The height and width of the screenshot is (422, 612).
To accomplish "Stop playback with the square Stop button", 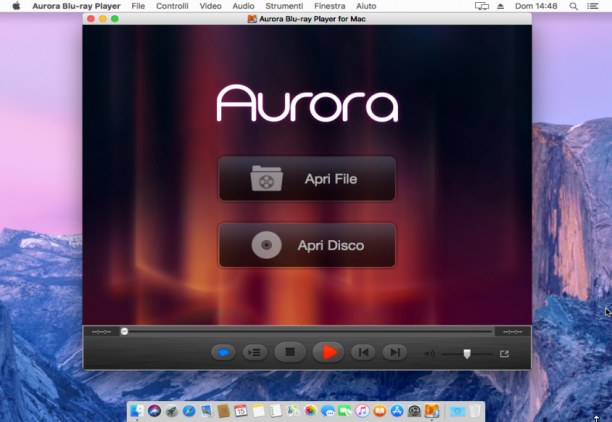I will 290,352.
